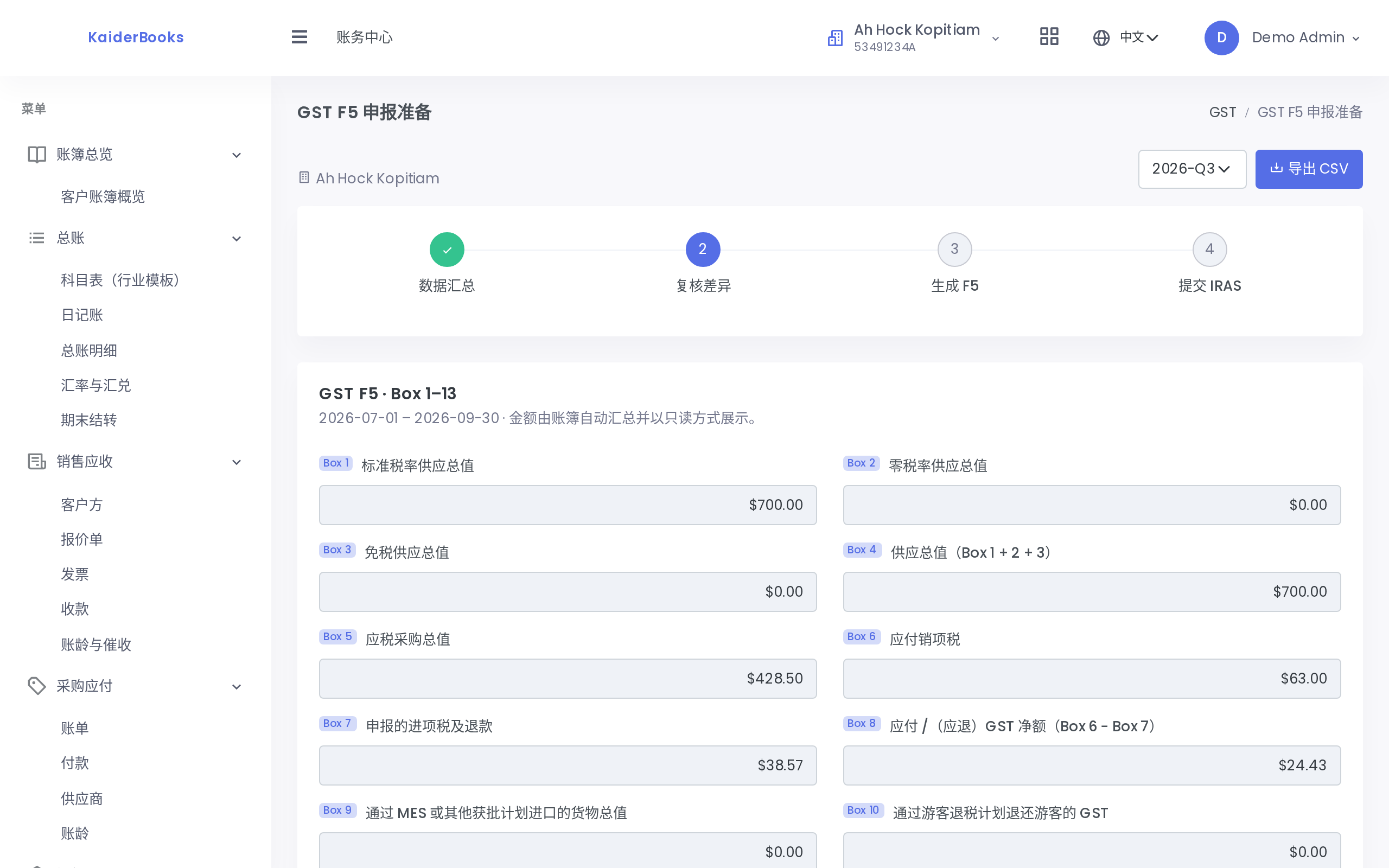This screenshot has width=1389, height=868.
Task: Click the Box 9 badge label
Action: [x=337, y=810]
